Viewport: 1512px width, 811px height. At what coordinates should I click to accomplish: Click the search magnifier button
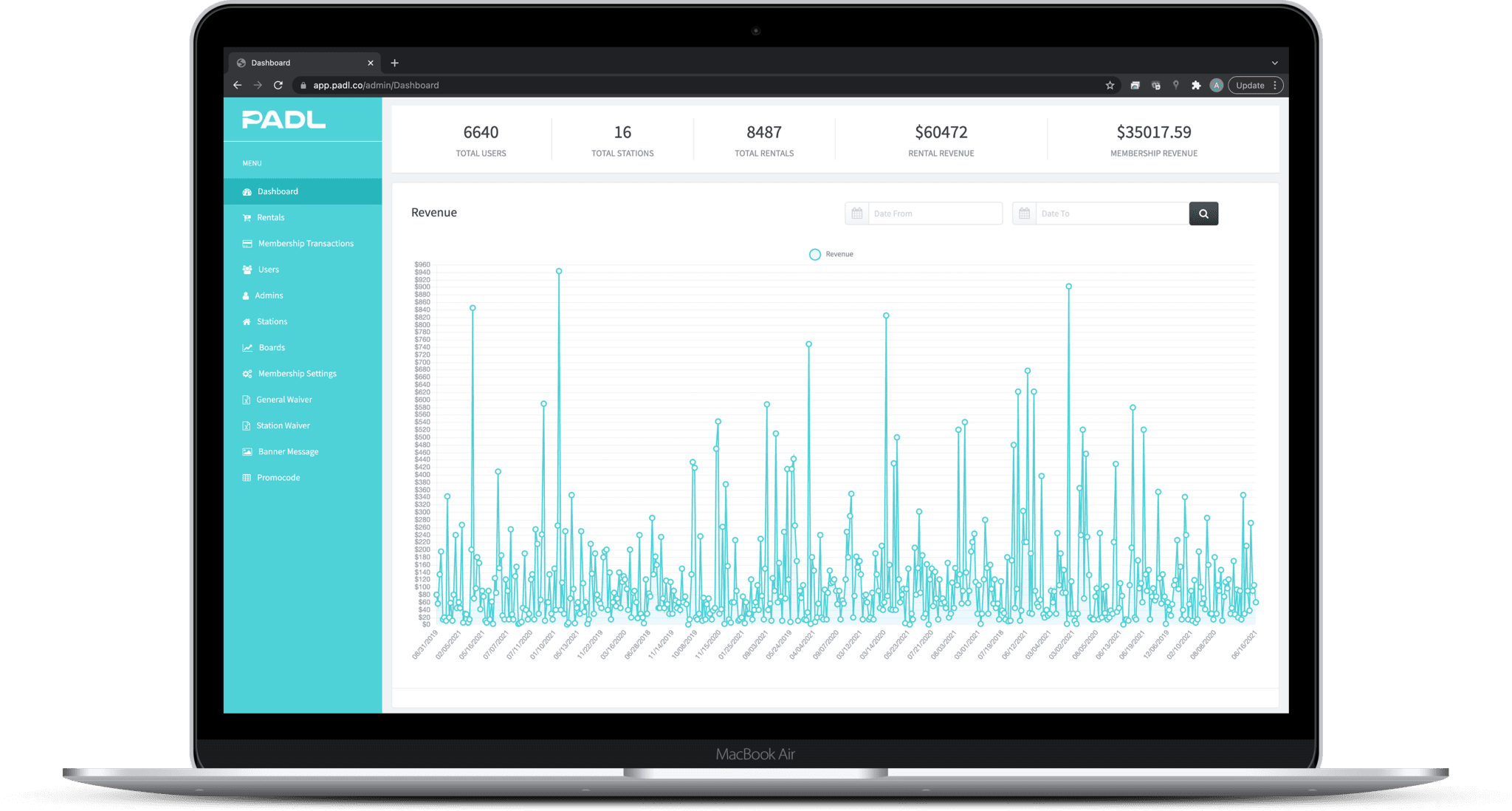(1203, 213)
